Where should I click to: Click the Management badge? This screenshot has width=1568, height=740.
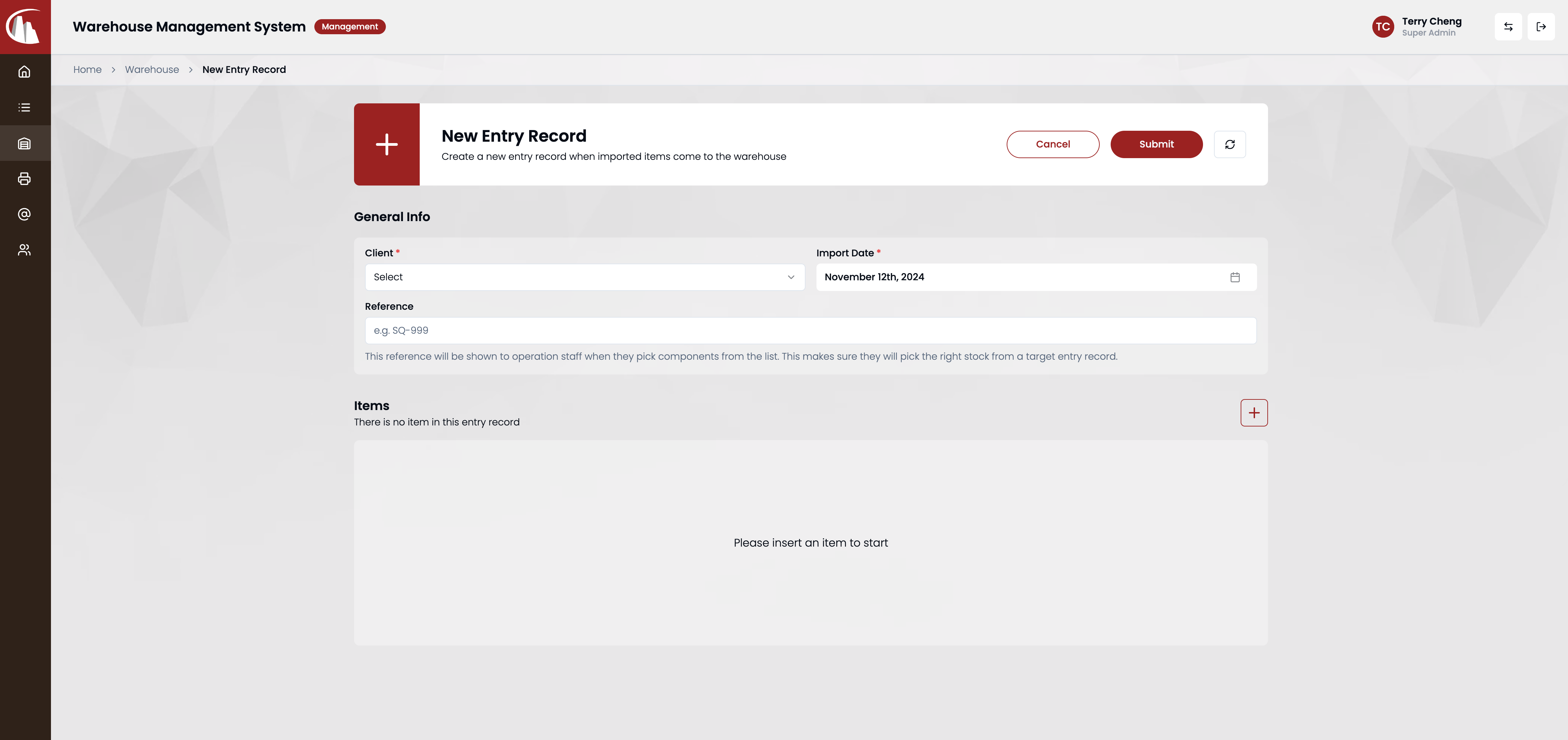pyautogui.click(x=349, y=27)
